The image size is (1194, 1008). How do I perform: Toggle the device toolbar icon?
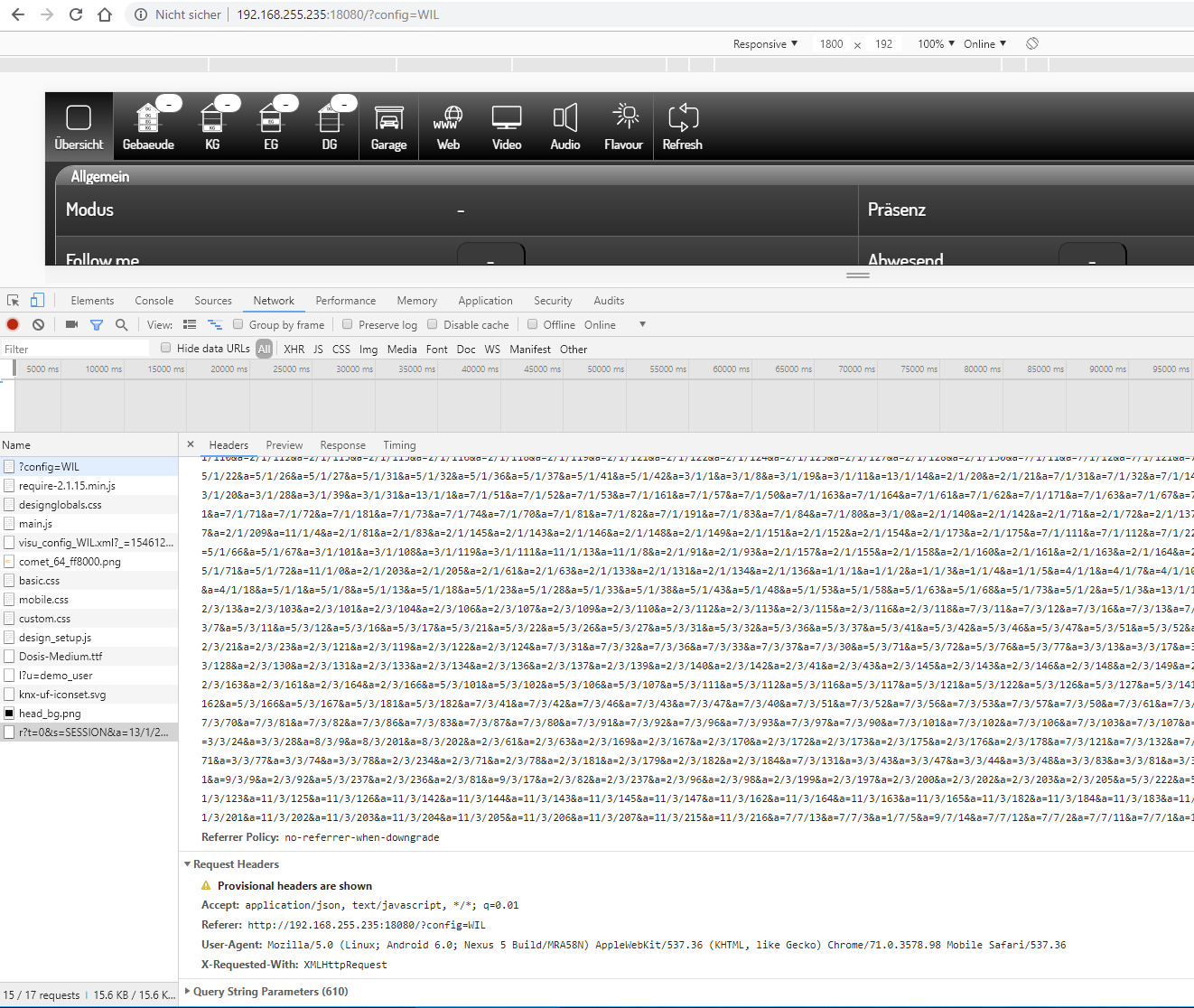[x=37, y=300]
